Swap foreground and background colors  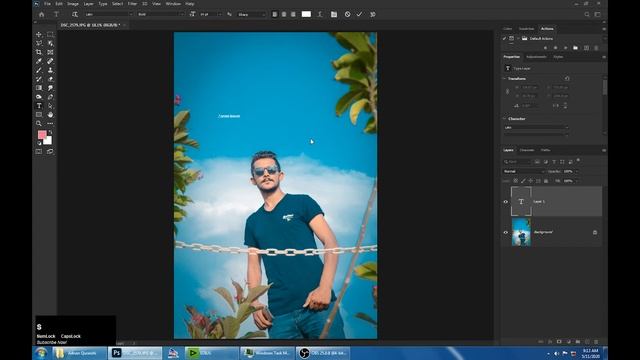(x=50, y=132)
